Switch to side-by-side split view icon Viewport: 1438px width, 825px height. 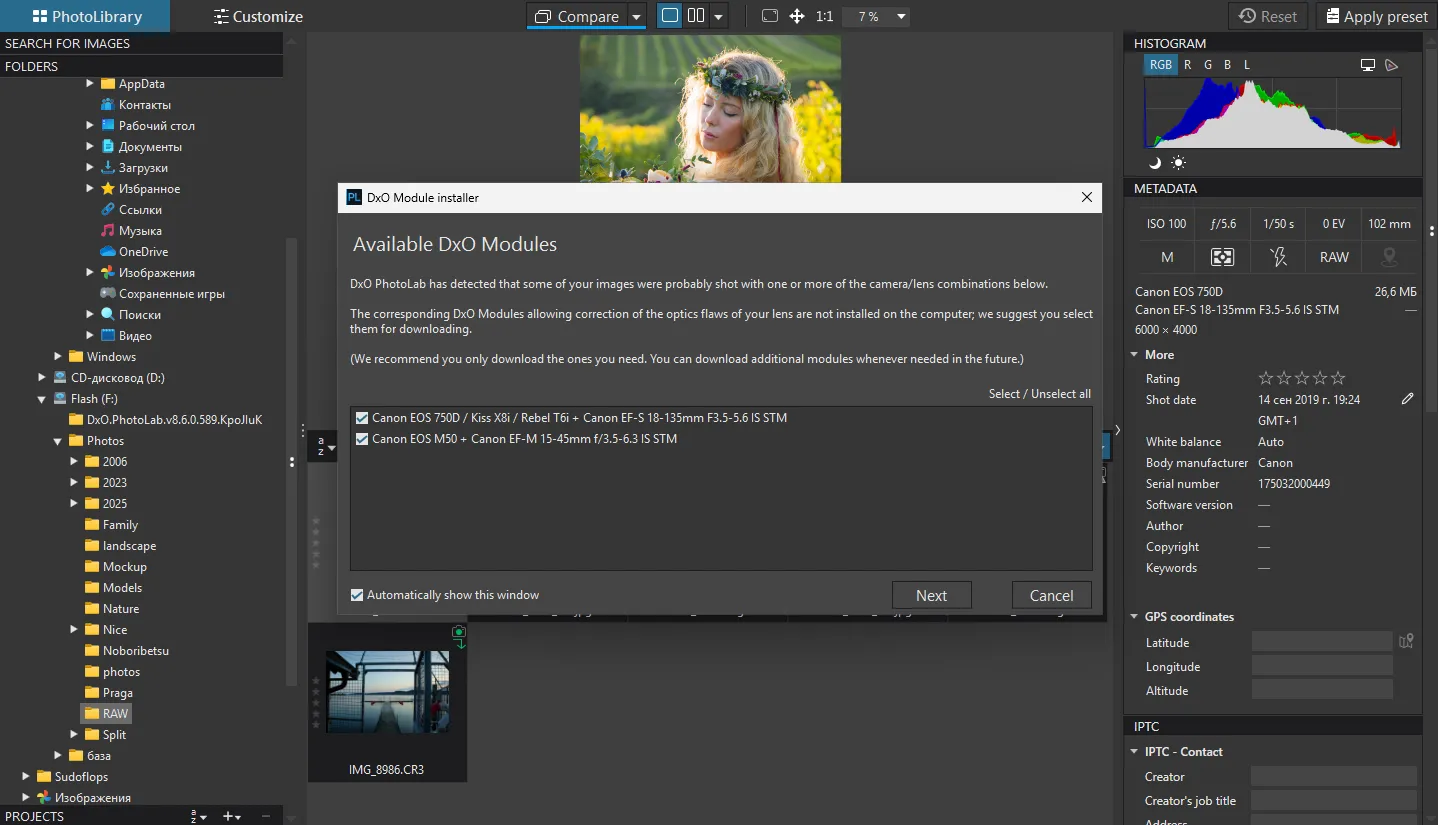tap(696, 16)
